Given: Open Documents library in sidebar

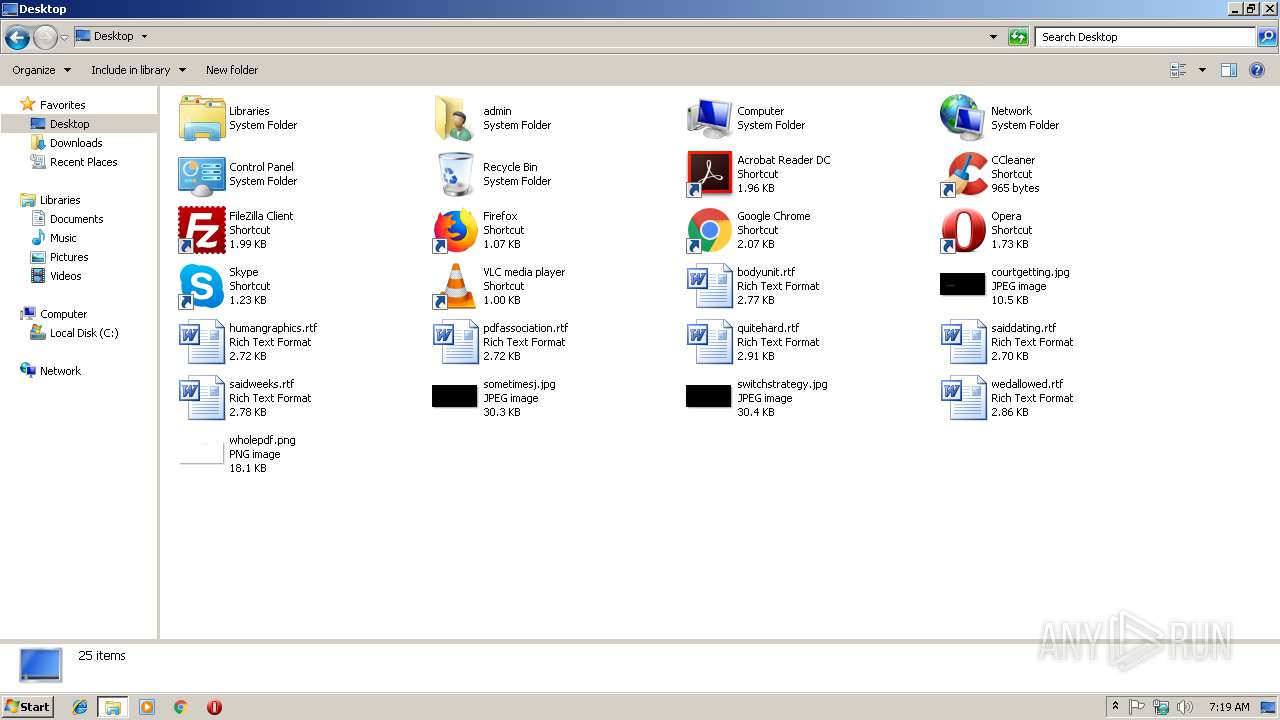Looking at the screenshot, I should [x=76, y=219].
